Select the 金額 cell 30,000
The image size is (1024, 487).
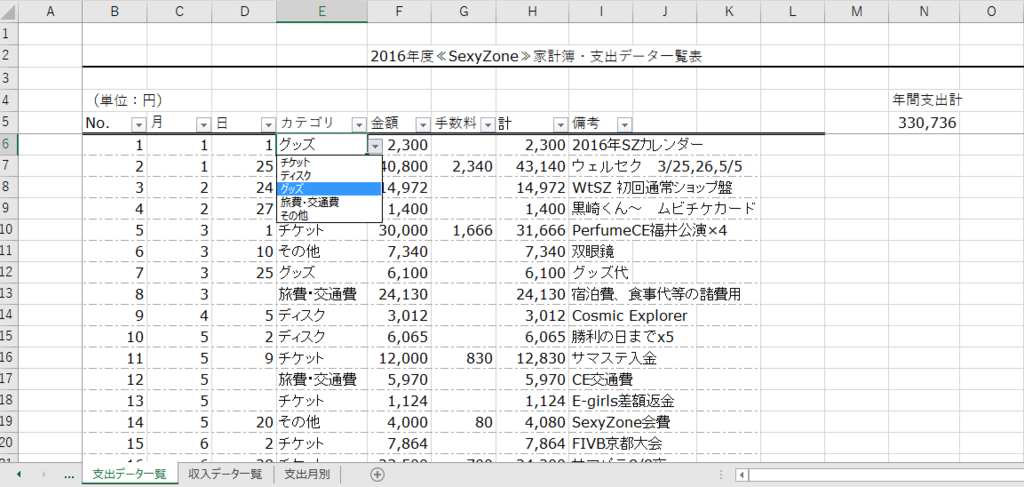399,230
